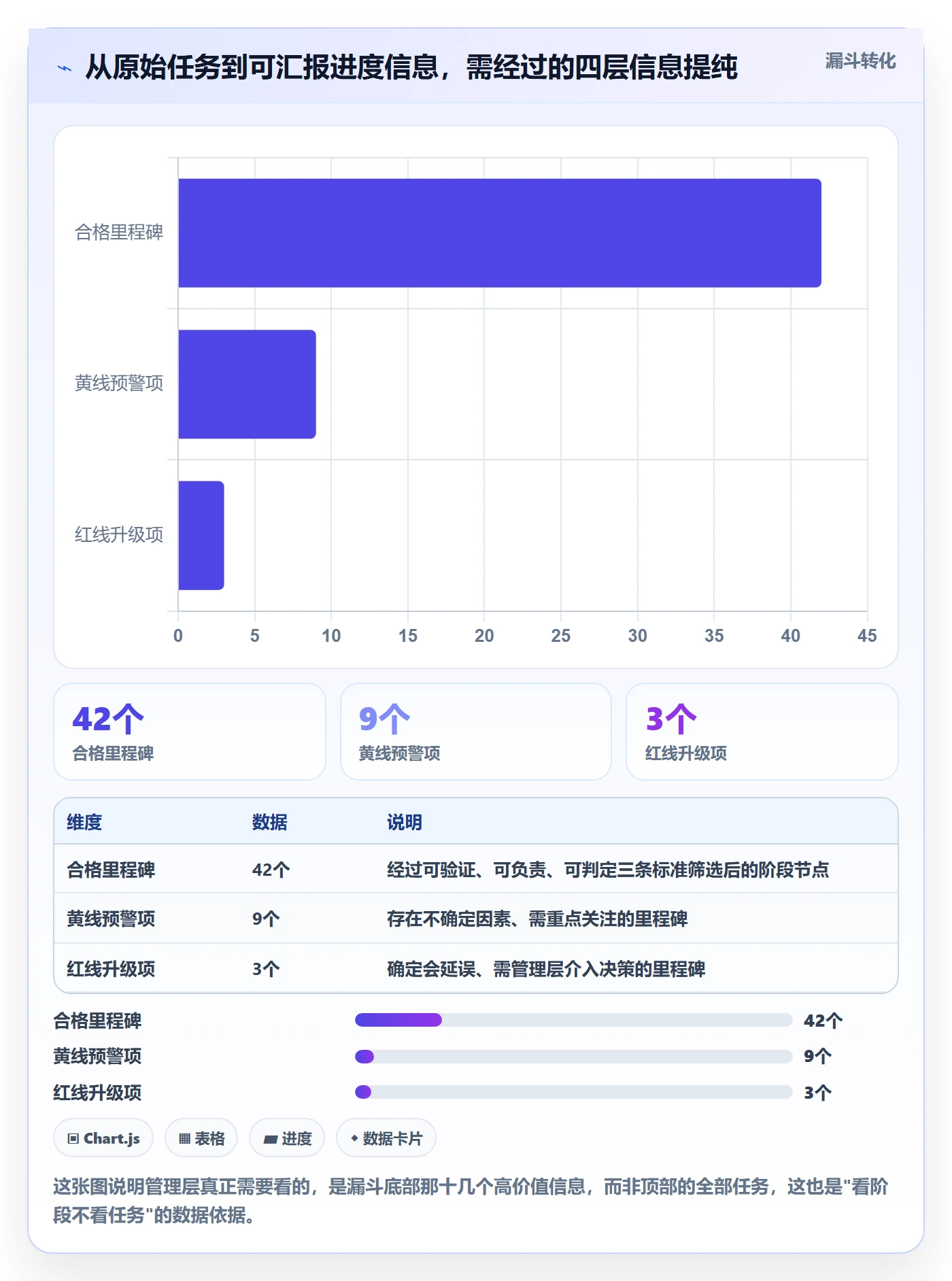Click the 漏斗转化 label in the header
952x1281 pixels.
click(860, 61)
